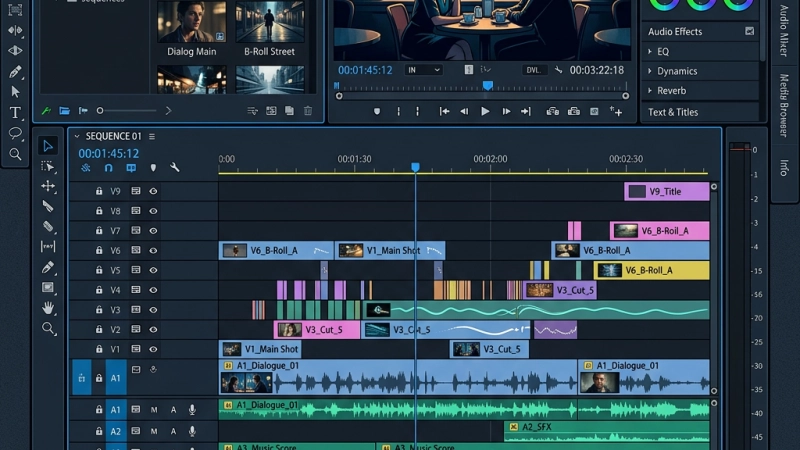The image size is (800, 450).
Task: Add marker in program monitor controls
Action: point(377,111)
